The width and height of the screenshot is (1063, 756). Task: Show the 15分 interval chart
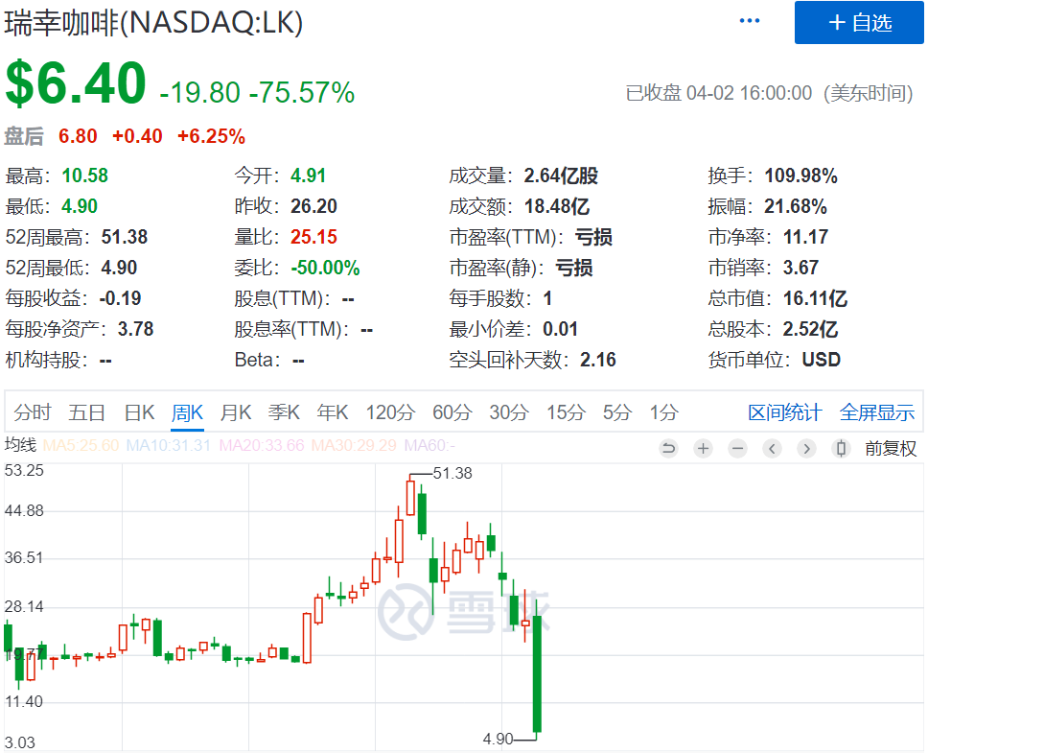click(565, 412)
